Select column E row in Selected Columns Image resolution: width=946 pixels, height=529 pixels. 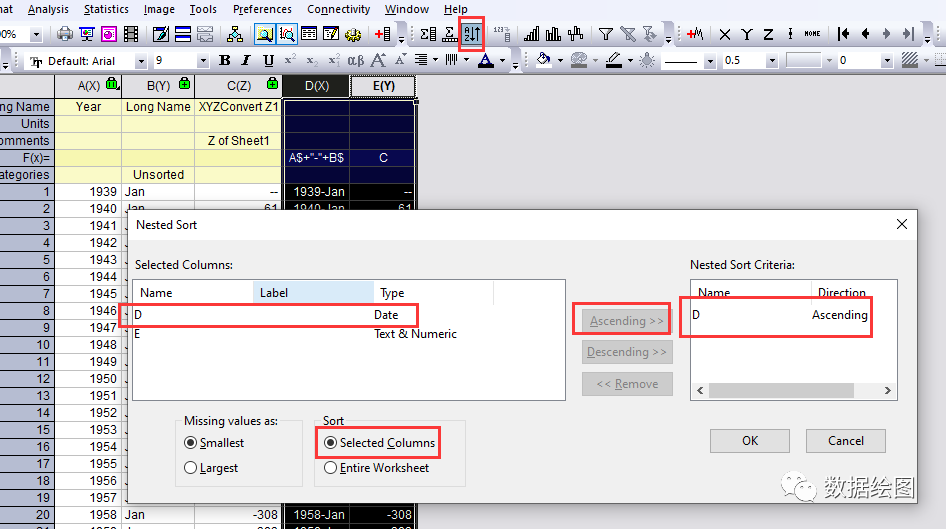[x=348, y=334]
